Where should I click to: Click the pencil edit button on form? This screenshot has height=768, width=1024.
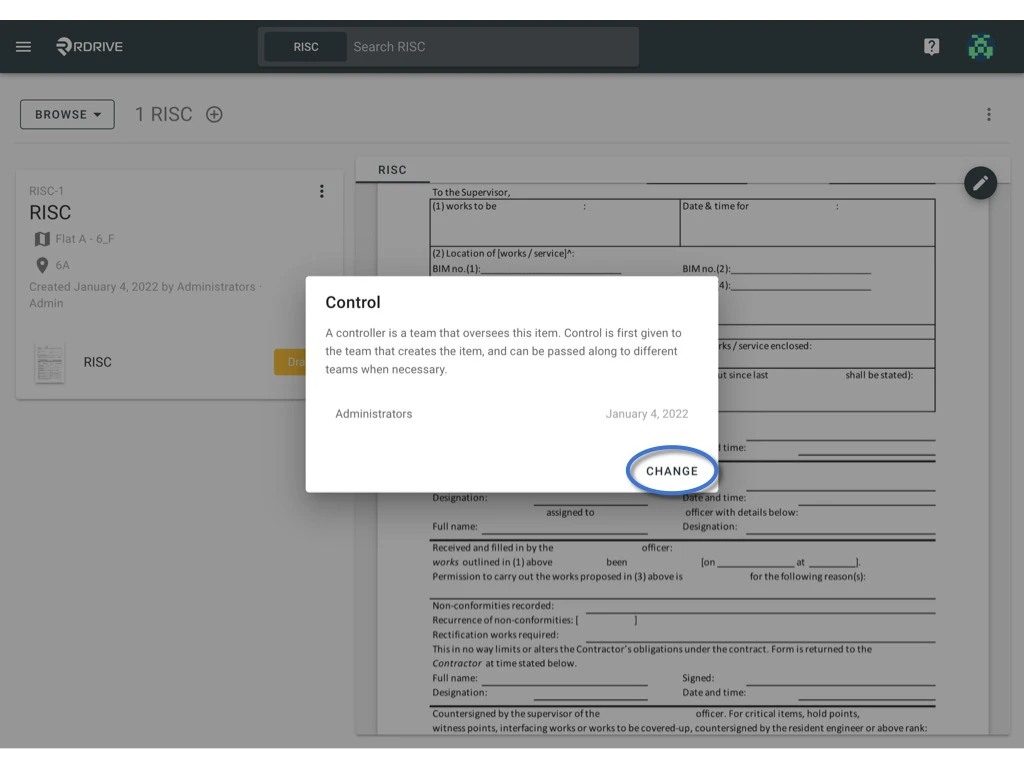click(x=980, y=183)
